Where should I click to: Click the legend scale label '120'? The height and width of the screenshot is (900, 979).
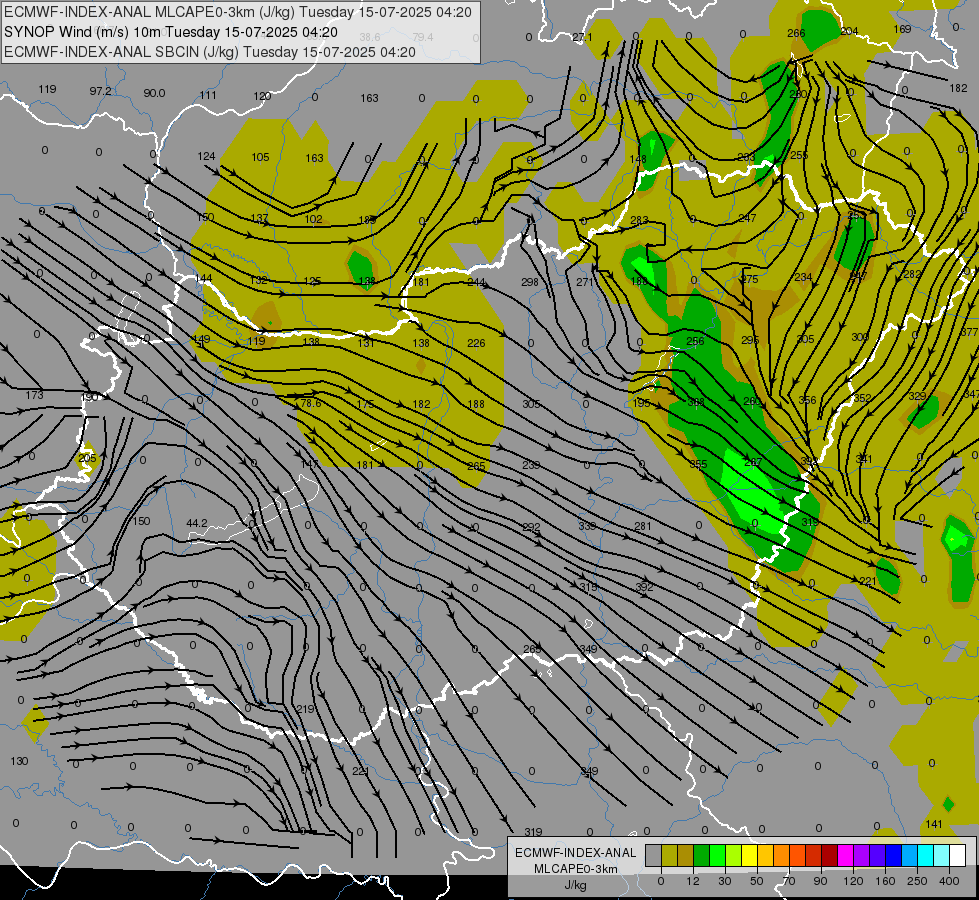pos(853,881)
